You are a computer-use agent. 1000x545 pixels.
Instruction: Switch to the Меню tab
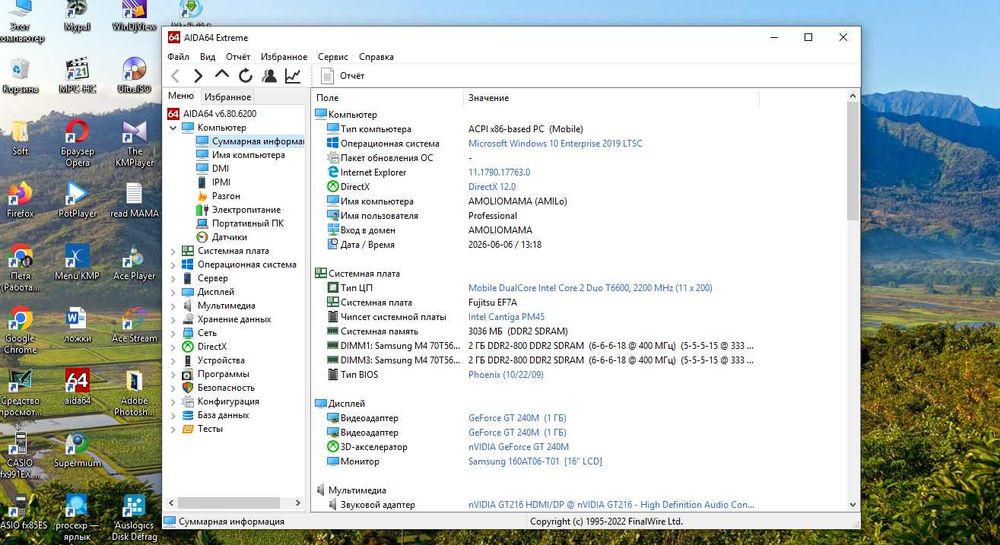click(x=181, y=96)
